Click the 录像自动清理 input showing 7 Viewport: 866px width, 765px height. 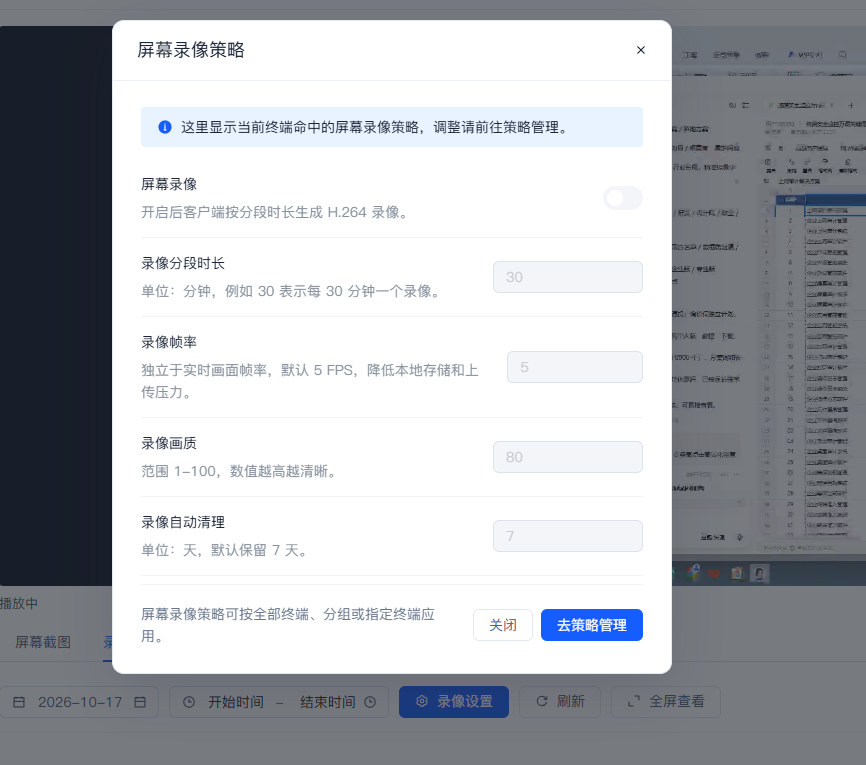click(x=568, y=536)
